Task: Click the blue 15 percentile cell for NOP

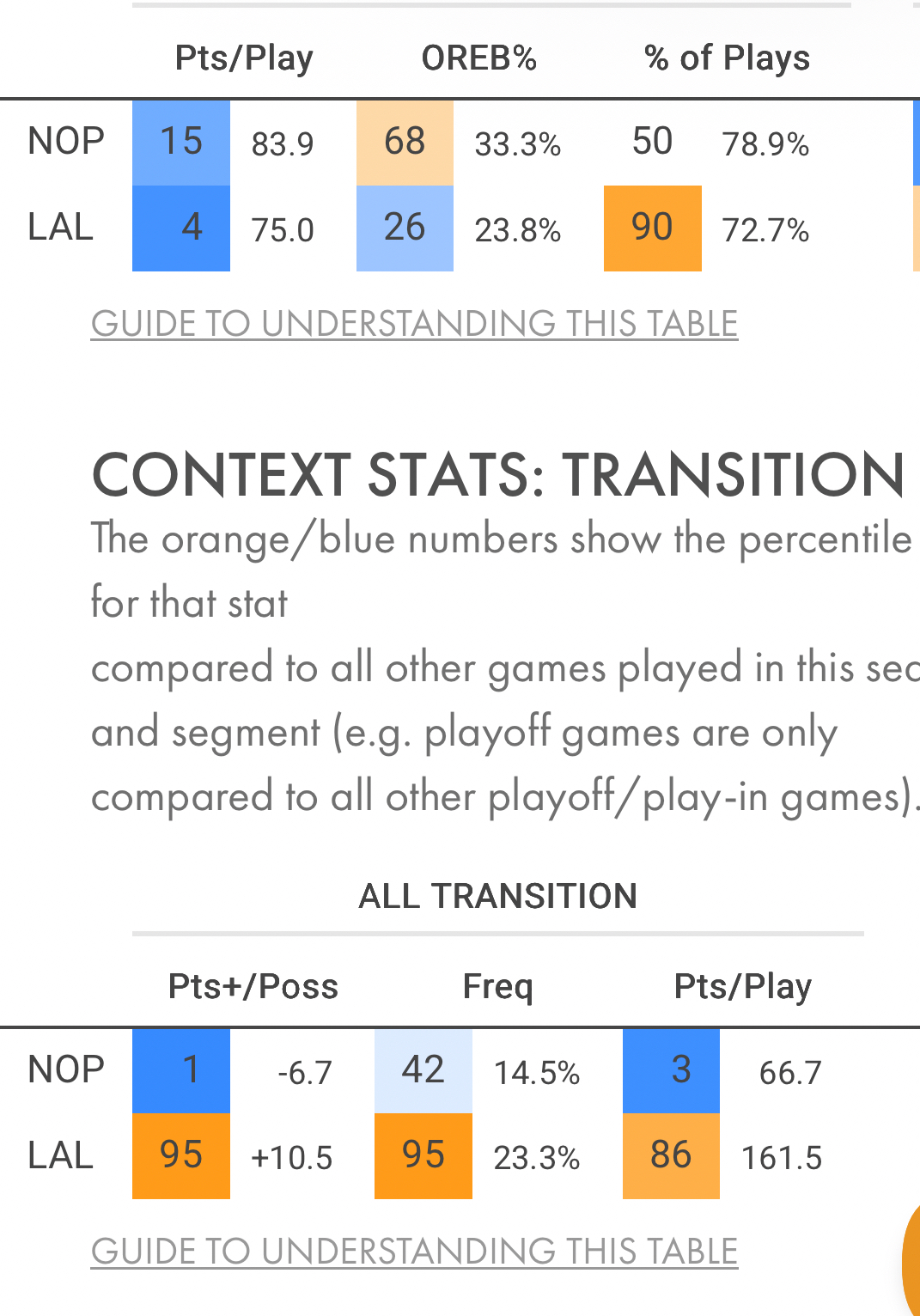Action: [x=181, y=142]
